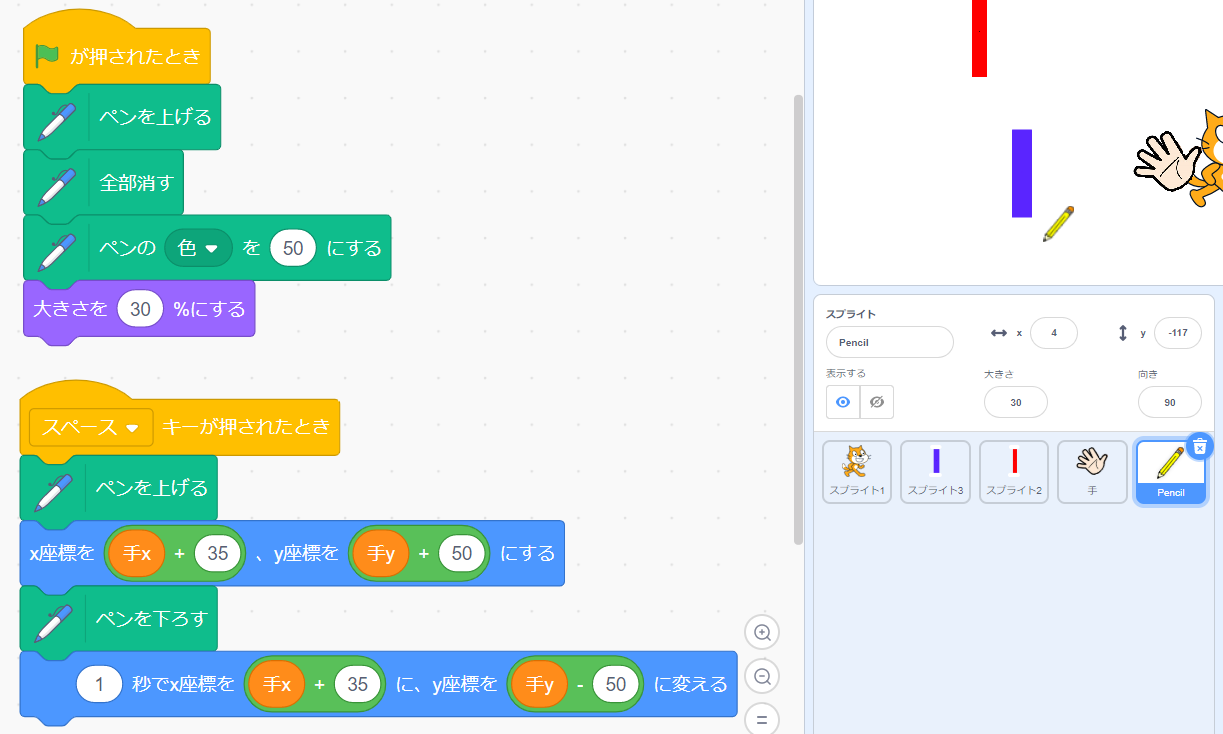Delete the Pencil sprite with trash icon
The image size is (1223, 734).
tap(1200, 446)
